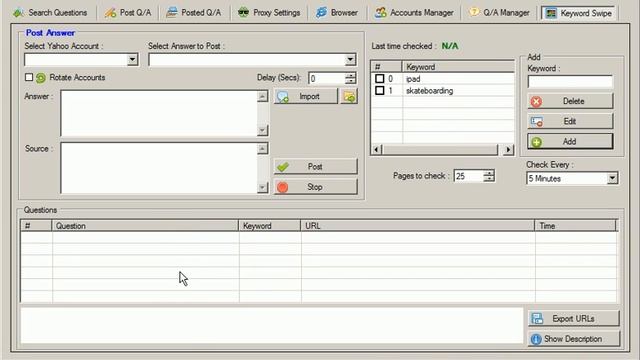Click Answer box scroll down arrow
This screenshot has height=360, width=640.
coord(262,130)
